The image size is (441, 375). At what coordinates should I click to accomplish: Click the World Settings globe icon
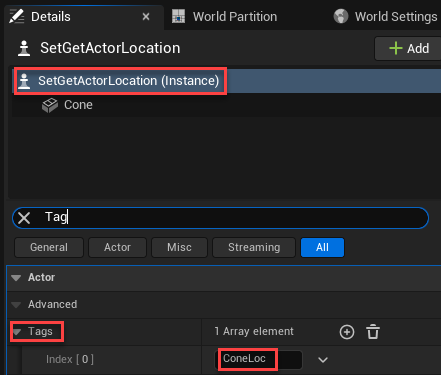[341, 16]
